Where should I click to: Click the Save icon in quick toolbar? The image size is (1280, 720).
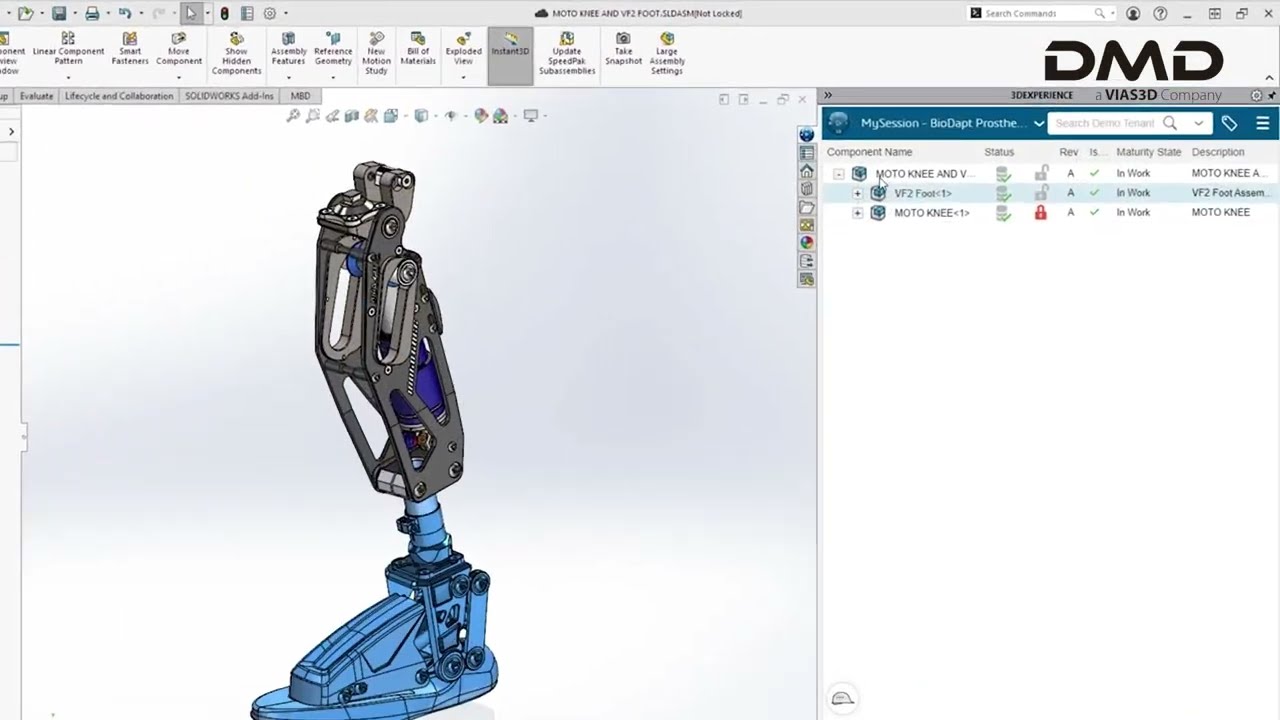[x=59, y=13]
